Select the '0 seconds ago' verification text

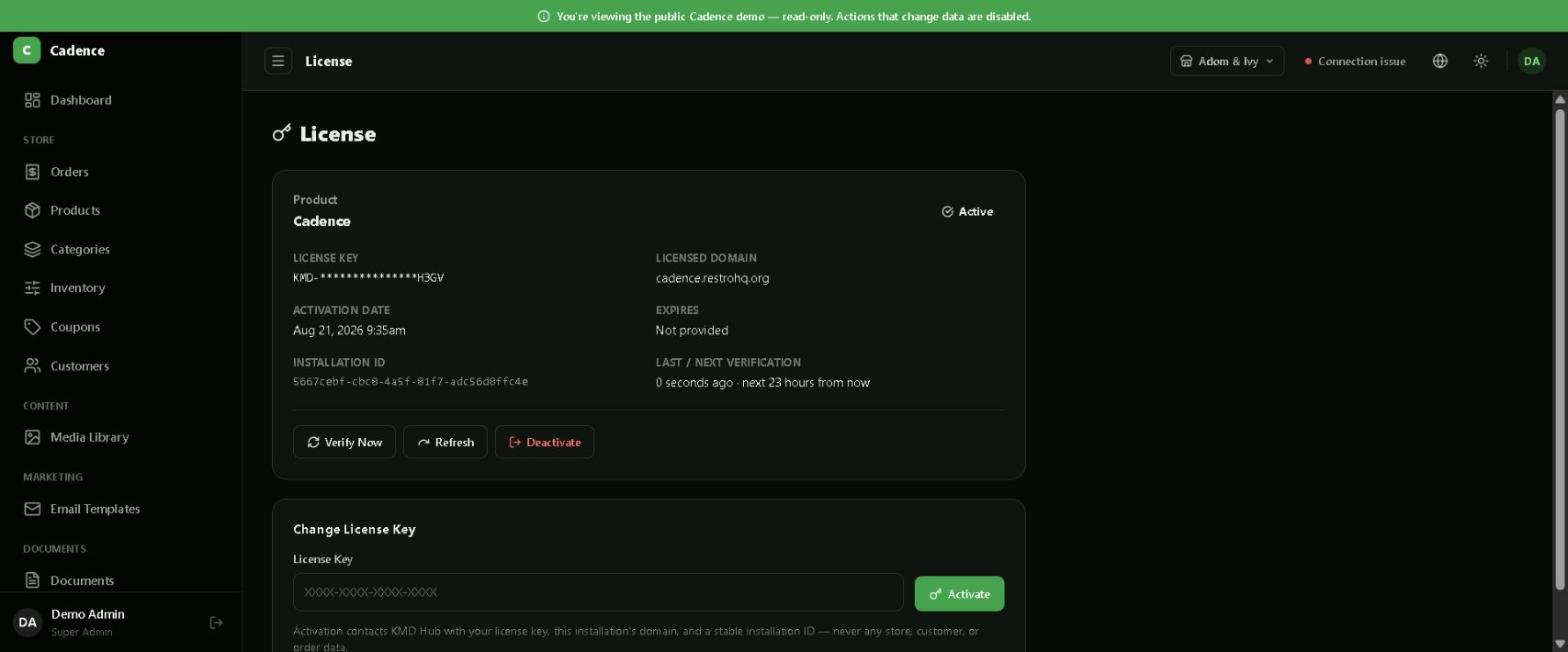click(x=694, y=382)
